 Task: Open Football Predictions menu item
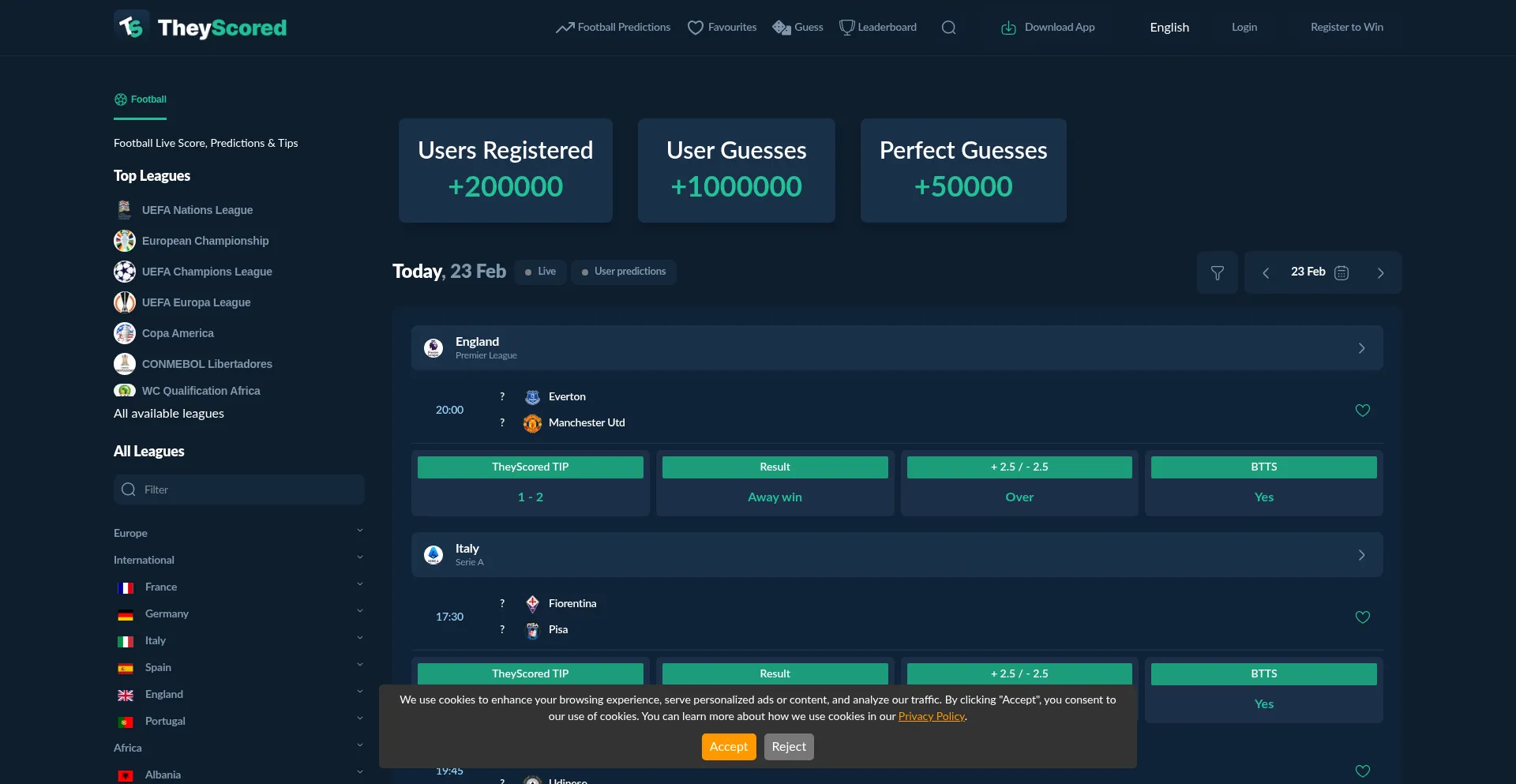point(614,28)
